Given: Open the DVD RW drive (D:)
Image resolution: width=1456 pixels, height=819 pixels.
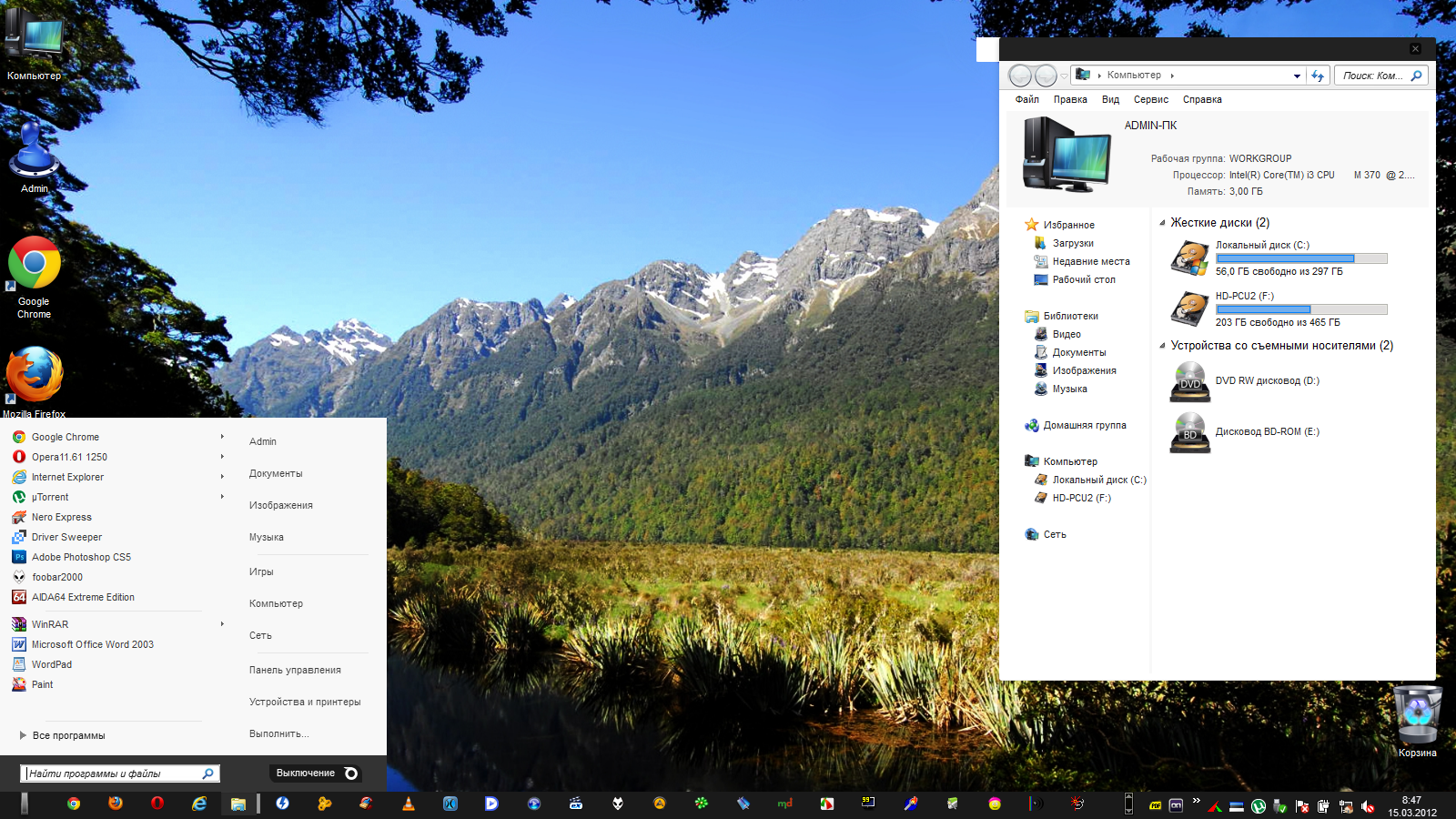Looking at the screenshot, I should pyautogui.click(x=1189, y=381).
